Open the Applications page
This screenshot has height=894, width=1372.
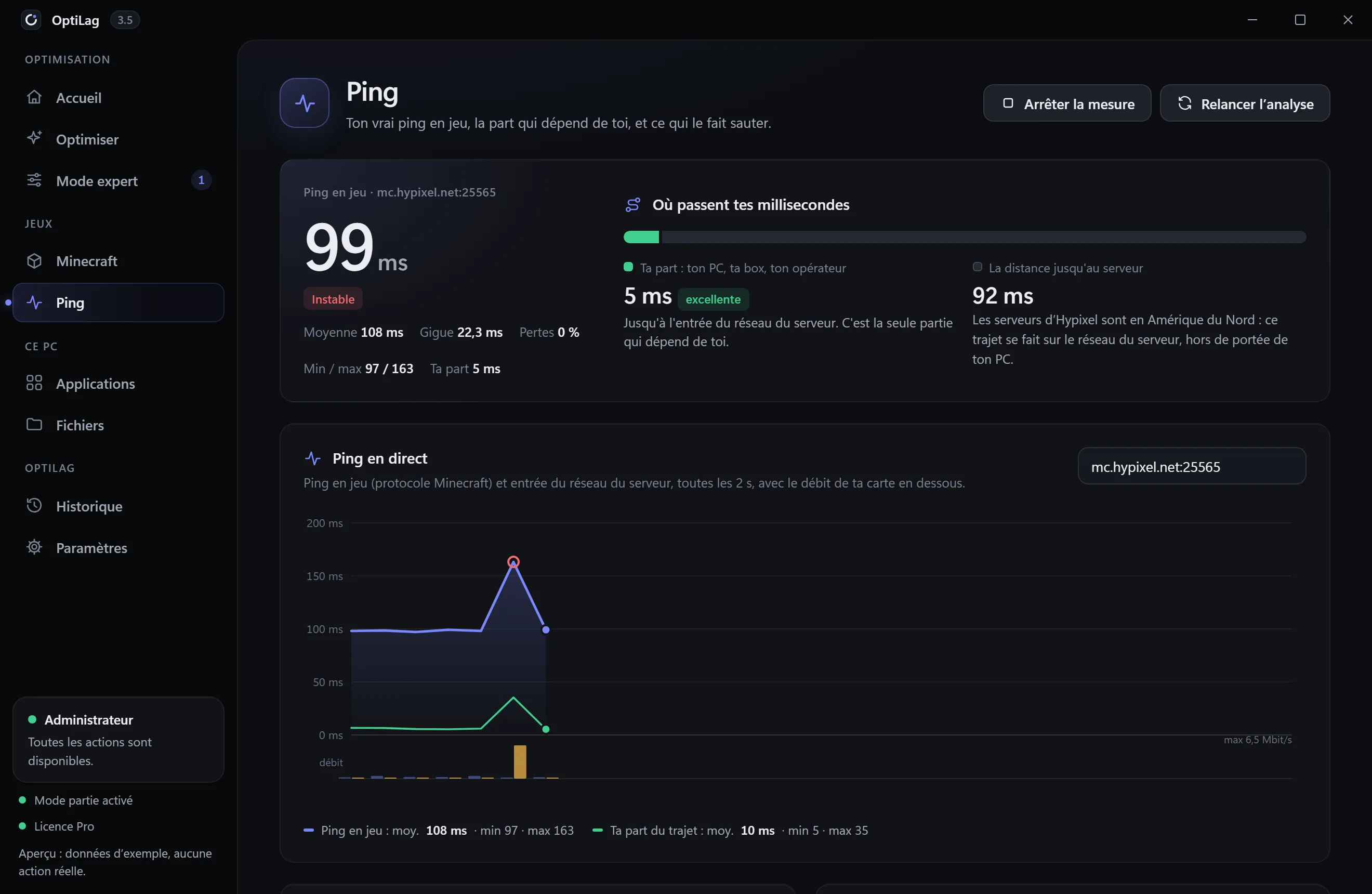click(x=118, y=383)
